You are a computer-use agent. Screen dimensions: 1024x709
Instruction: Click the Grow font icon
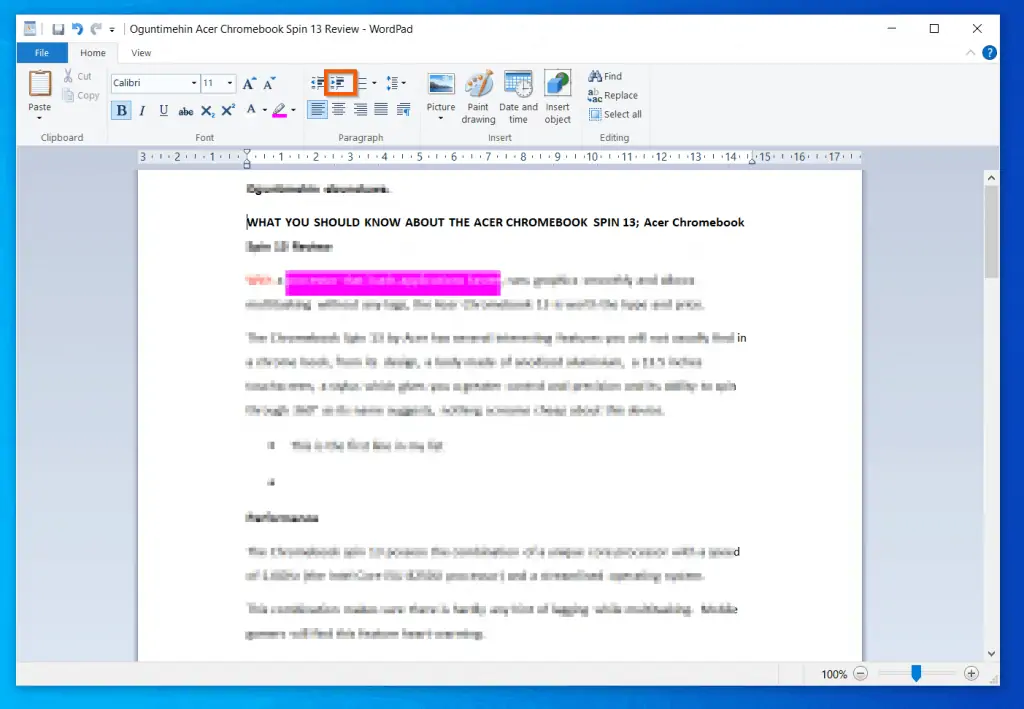point(249,83)
